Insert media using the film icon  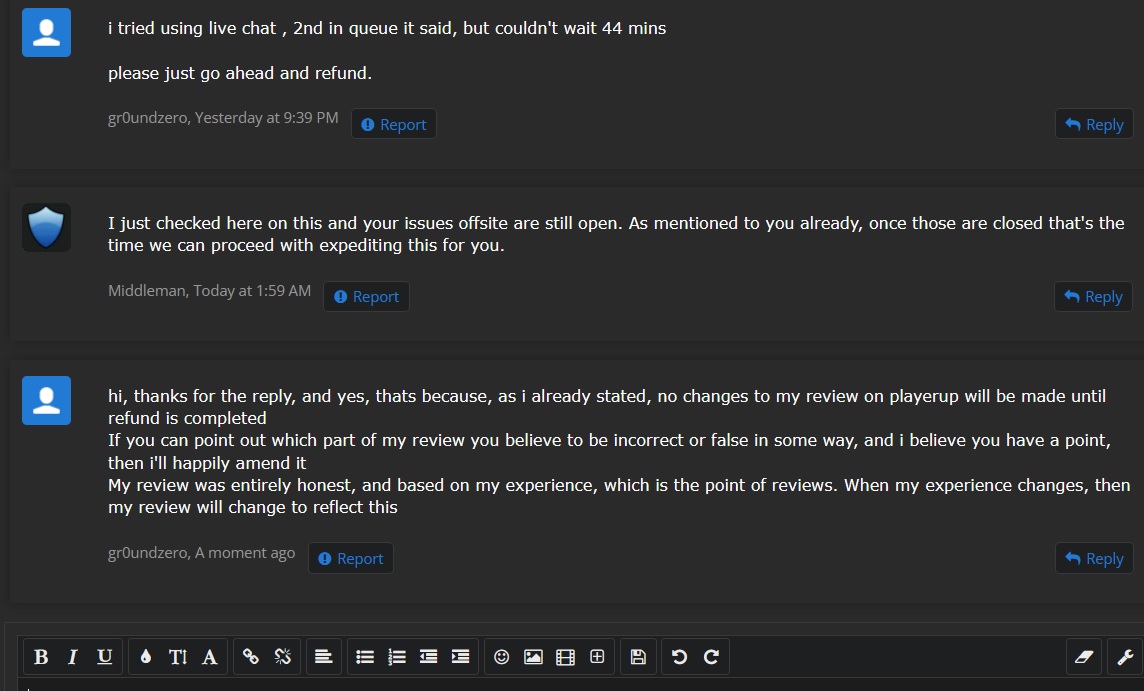coord(565,657)
